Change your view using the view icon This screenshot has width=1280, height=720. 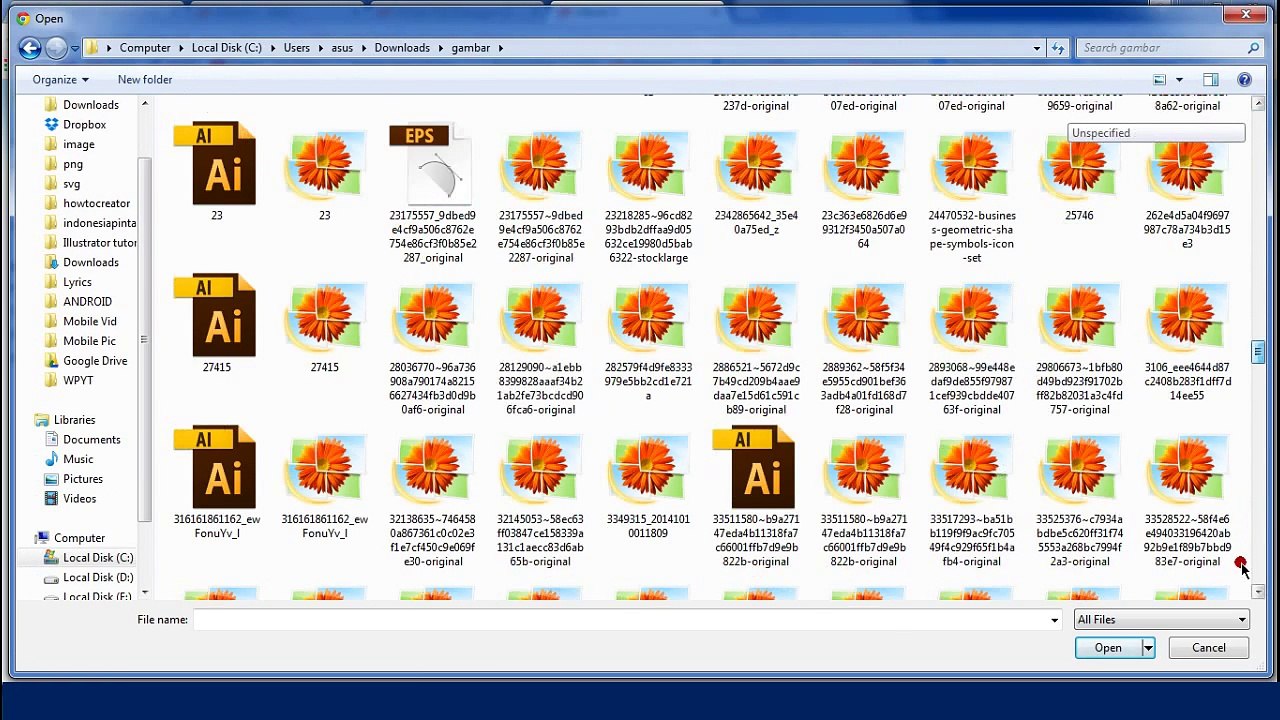click(x=1160, y=79)
